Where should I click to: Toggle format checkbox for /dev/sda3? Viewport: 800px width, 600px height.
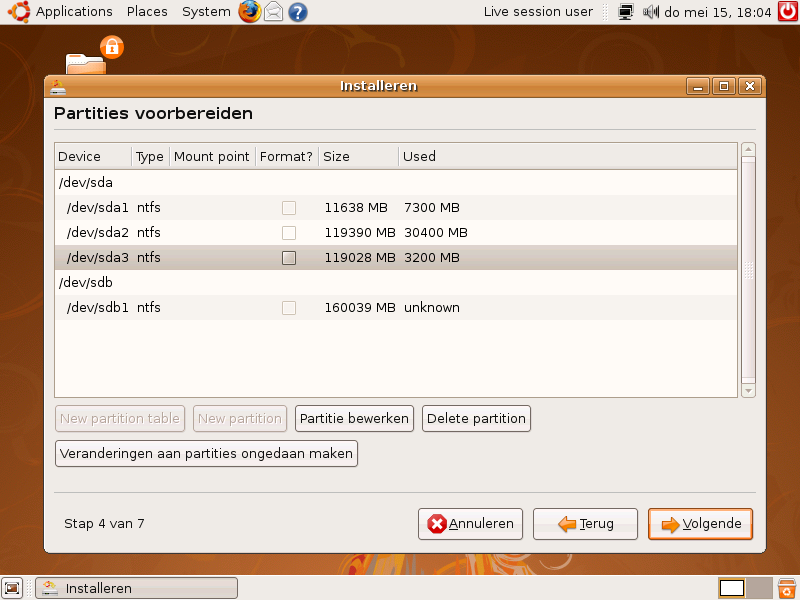(289, 258)
